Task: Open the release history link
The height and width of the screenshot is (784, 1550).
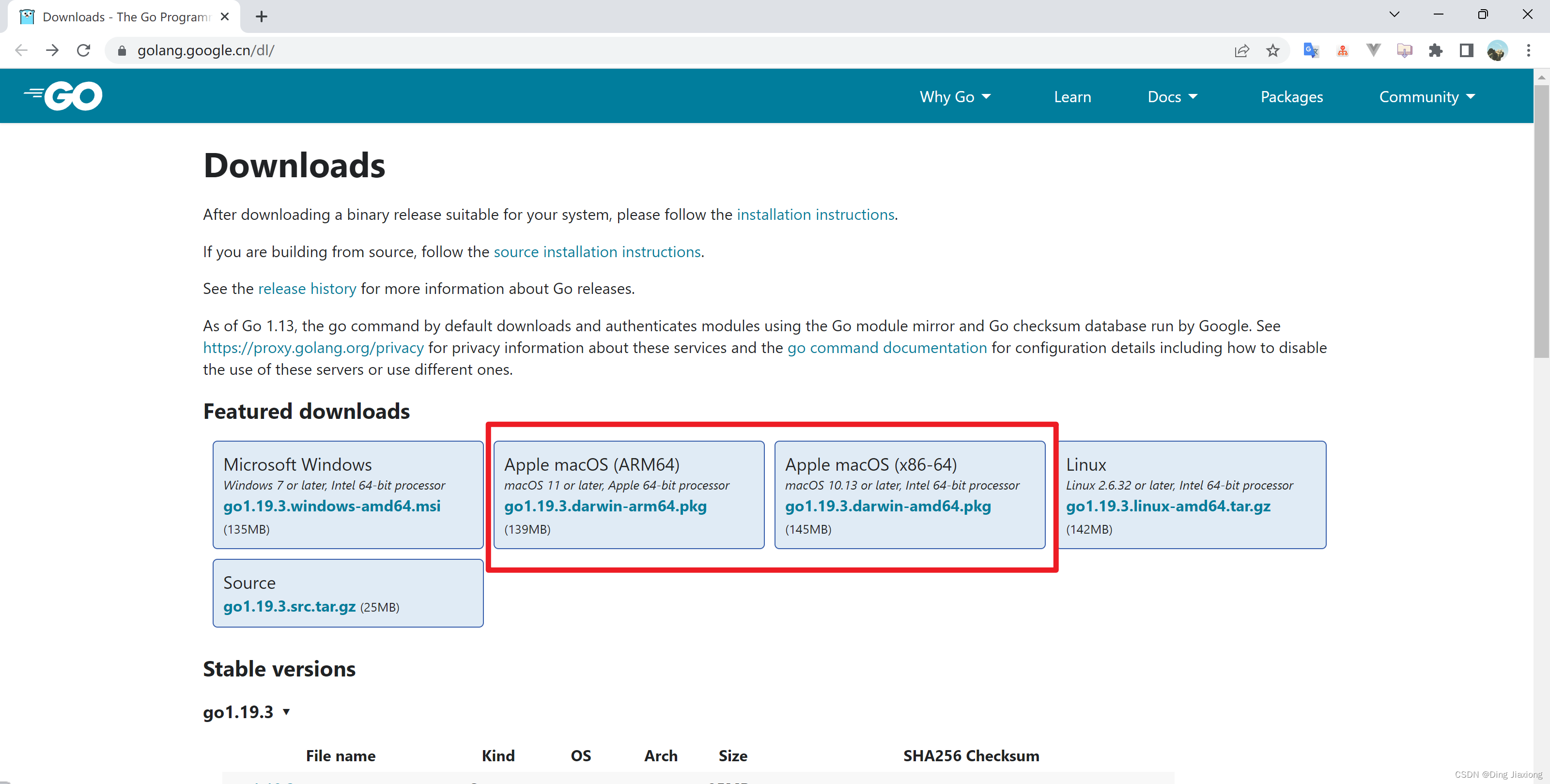Action: click(307, 289)
